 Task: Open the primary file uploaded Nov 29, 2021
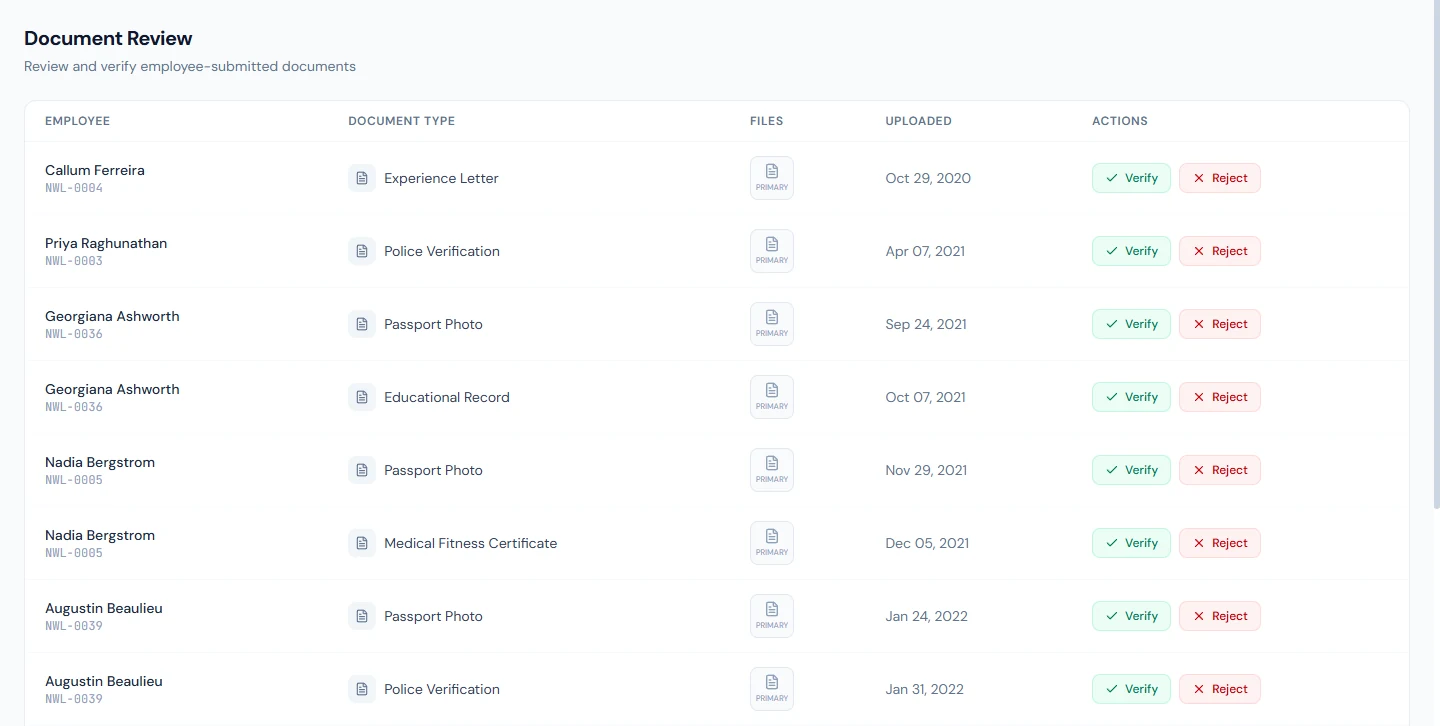pyautogui.click(x=772, y=470)
